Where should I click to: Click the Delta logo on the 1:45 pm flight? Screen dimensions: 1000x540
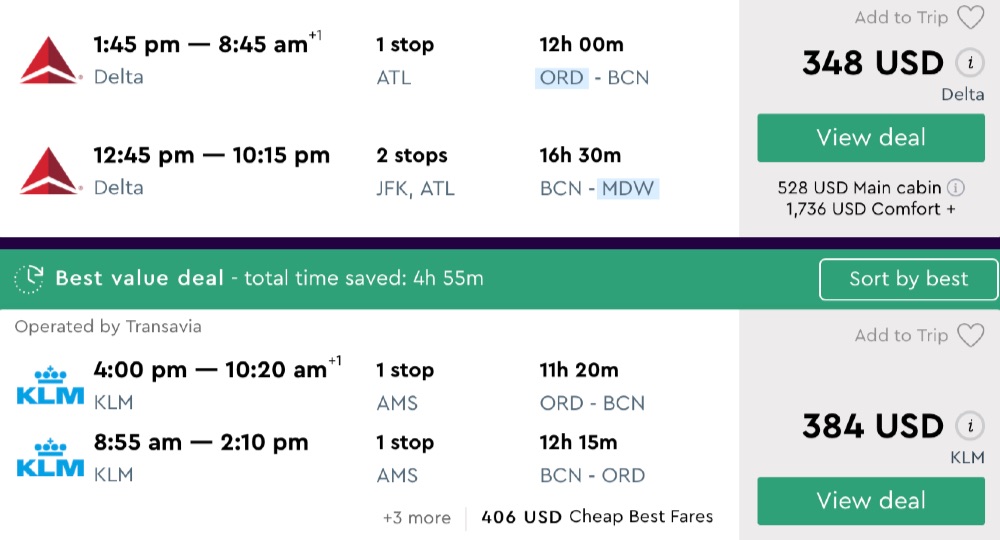(x=50, y=59)
